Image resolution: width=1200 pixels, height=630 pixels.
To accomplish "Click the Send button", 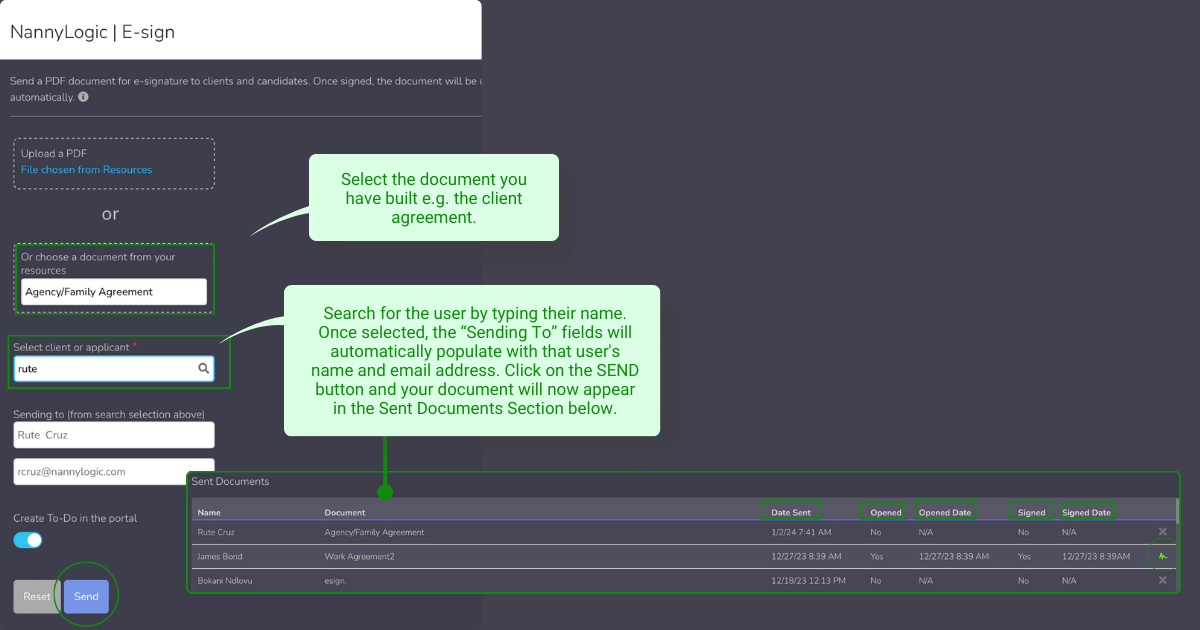I will (x=87, y=596).
